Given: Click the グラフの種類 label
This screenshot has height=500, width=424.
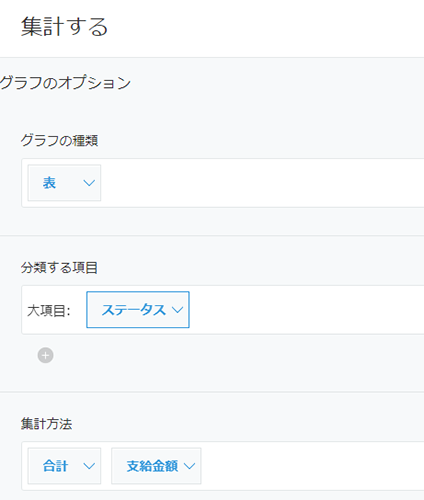Looking at the screenshot, I should click(x=59, y=140).
